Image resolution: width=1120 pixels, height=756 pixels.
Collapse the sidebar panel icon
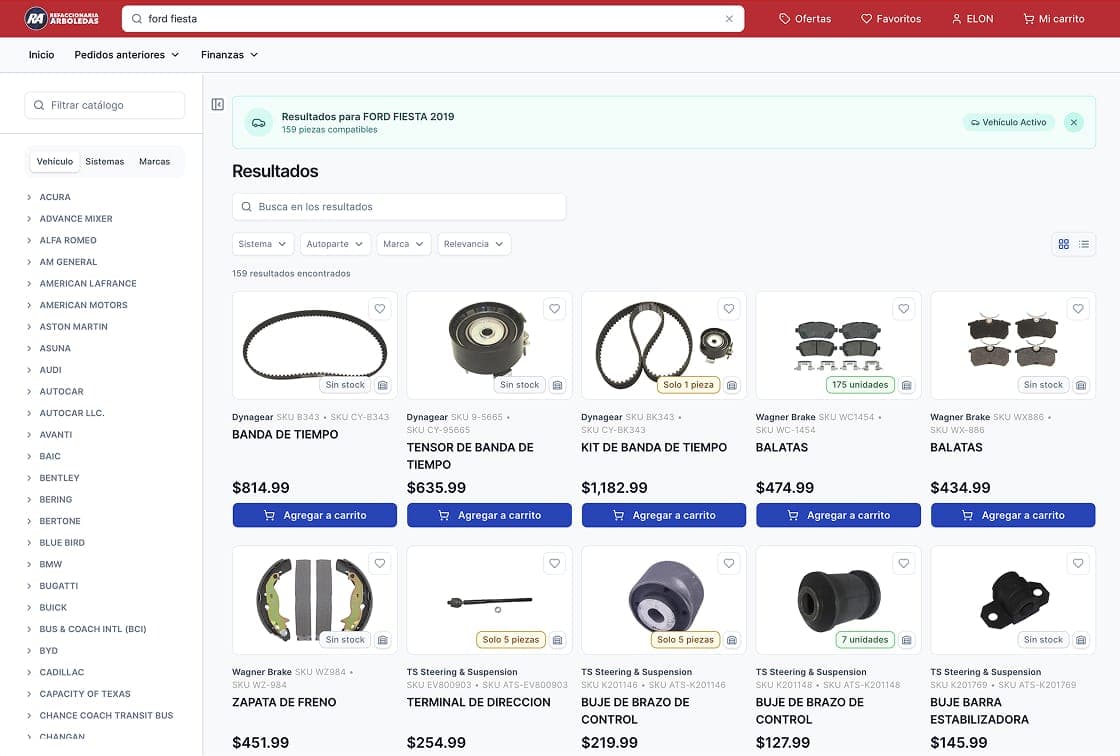point(218,104)
